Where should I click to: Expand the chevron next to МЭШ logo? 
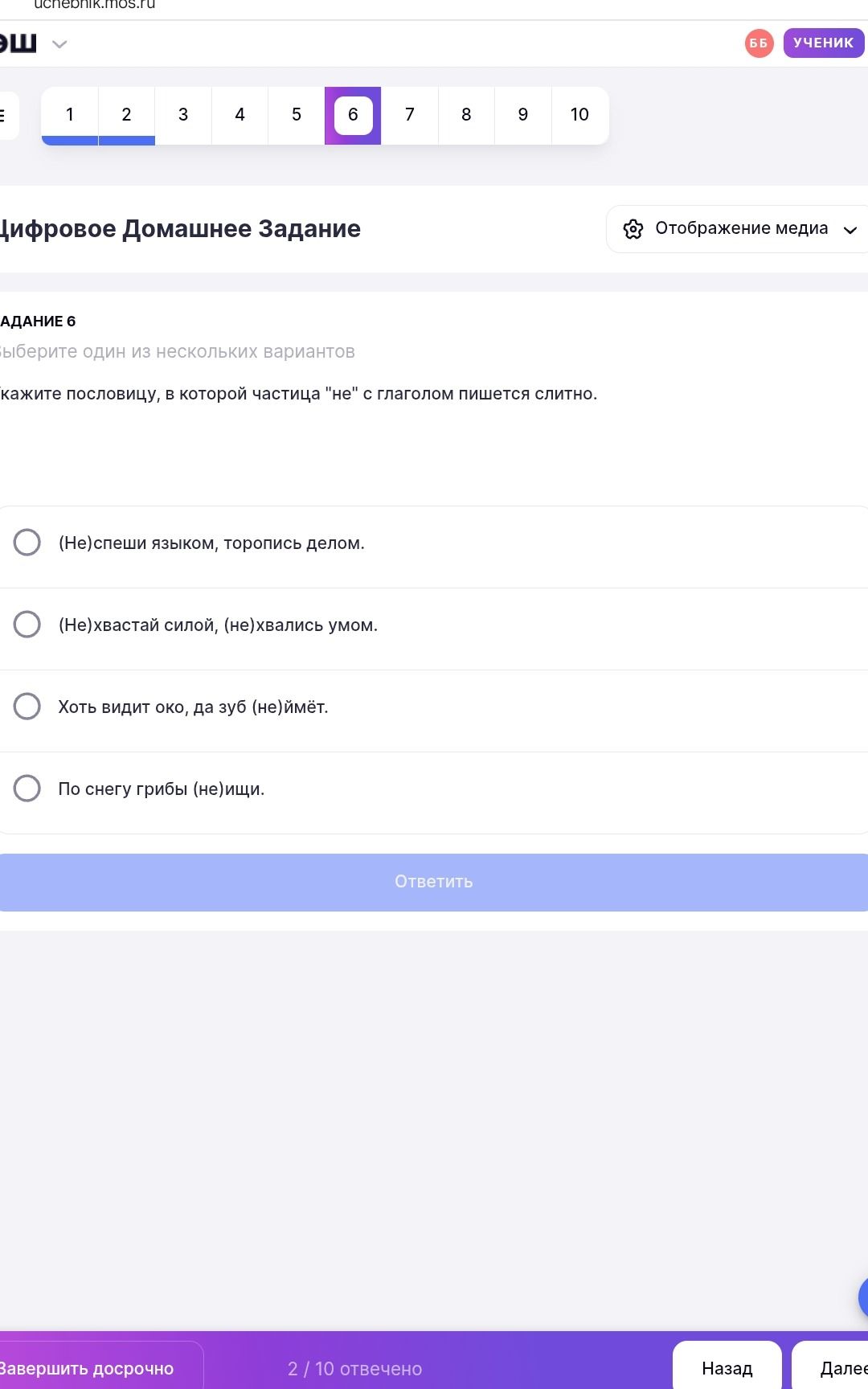click(x=59, y=44)
